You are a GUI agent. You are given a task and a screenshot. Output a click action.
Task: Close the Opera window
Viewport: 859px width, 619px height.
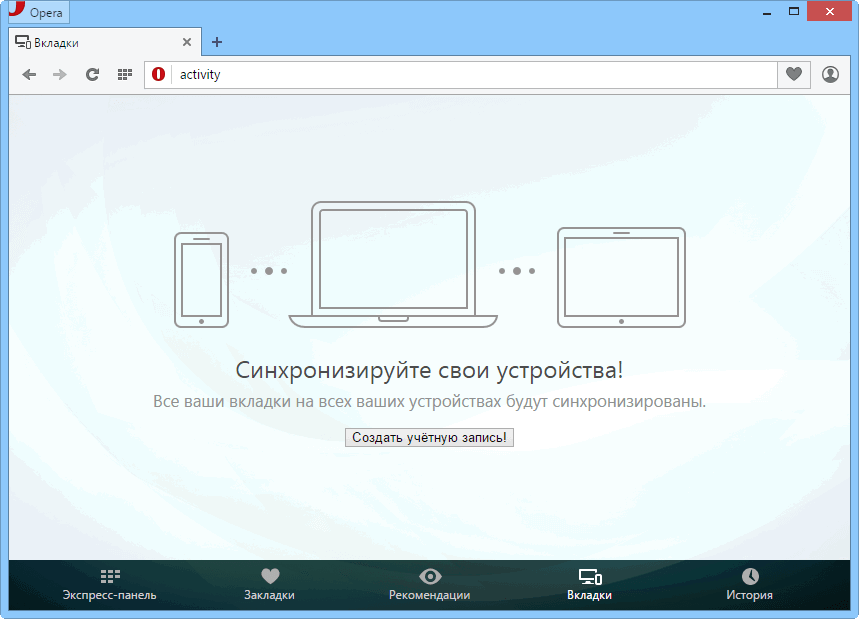pyautogui.click(x=829, y=12)
